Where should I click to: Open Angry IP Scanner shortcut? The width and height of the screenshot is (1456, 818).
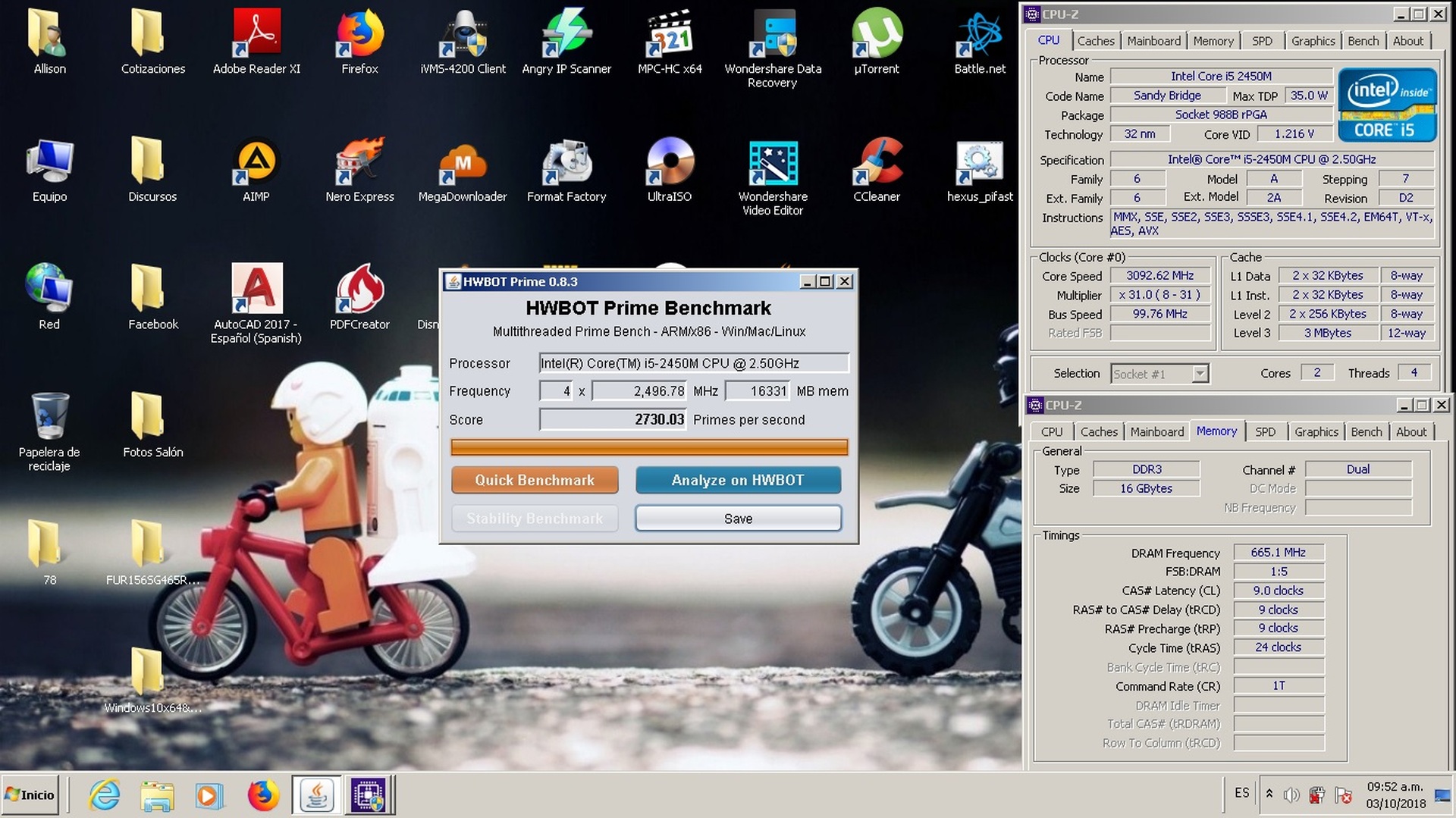(x=566, y=42)
